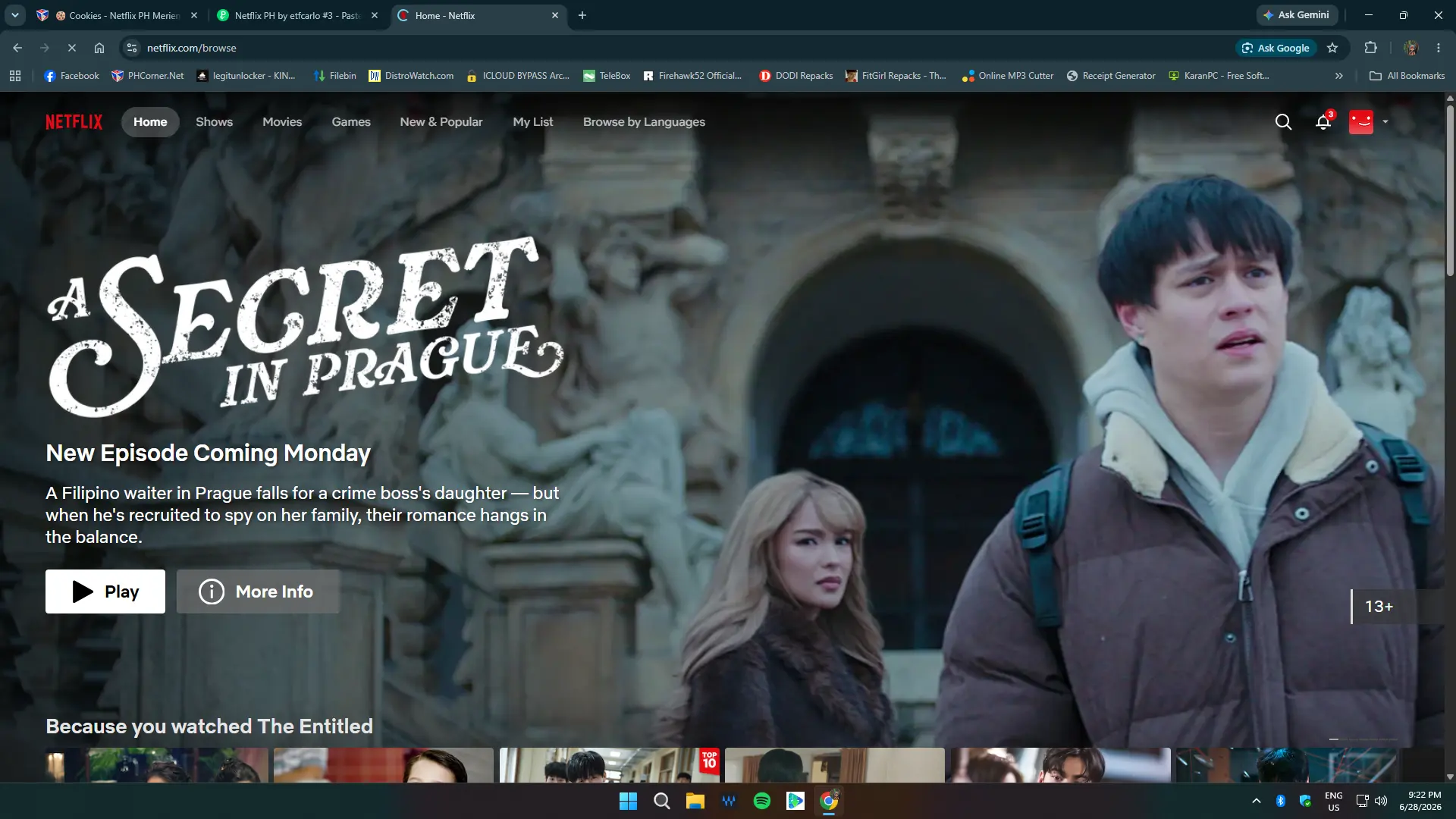Image resolution: width=1456 pixels, height=819 pixels.
Task: Switch to Cookies - Netflix PH tab
Action: 118,15
